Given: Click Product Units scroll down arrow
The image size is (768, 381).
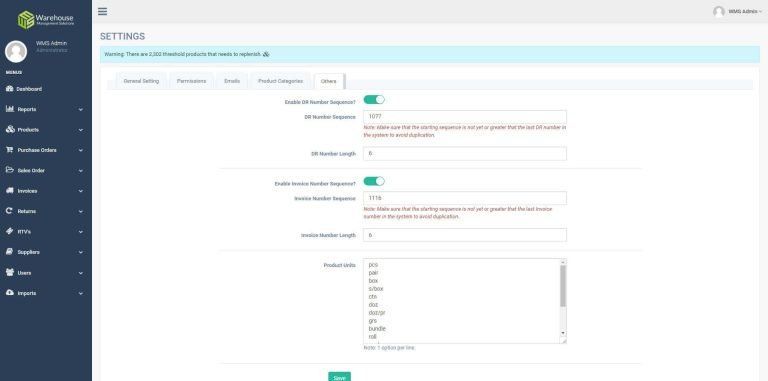Looking at the screenshot, I should point(563,333).
